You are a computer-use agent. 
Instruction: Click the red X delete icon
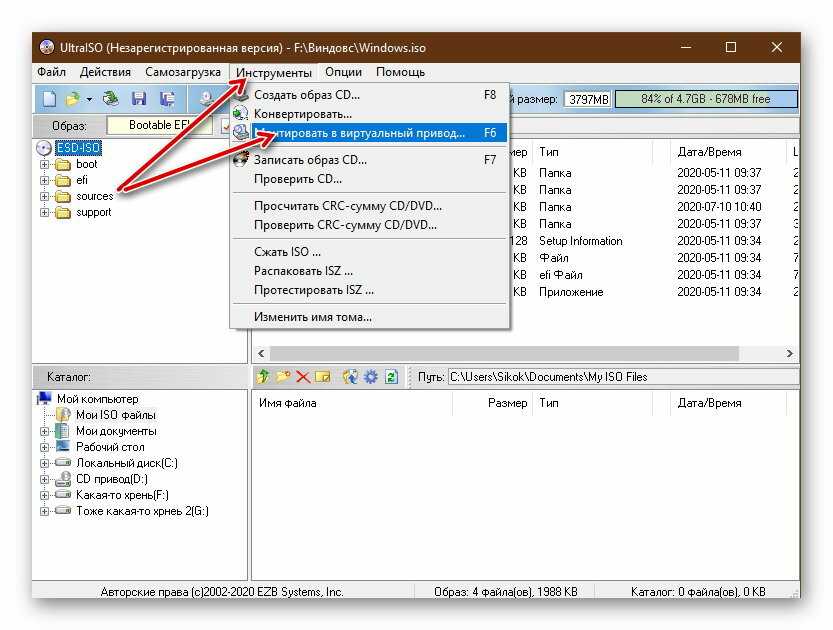tap(303, 377)
